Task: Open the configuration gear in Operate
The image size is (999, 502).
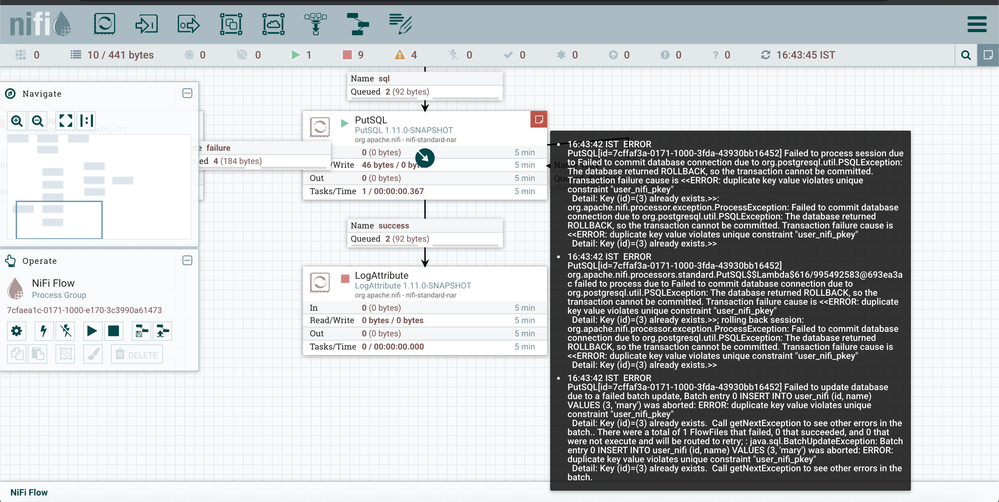Action: point(17,331)
